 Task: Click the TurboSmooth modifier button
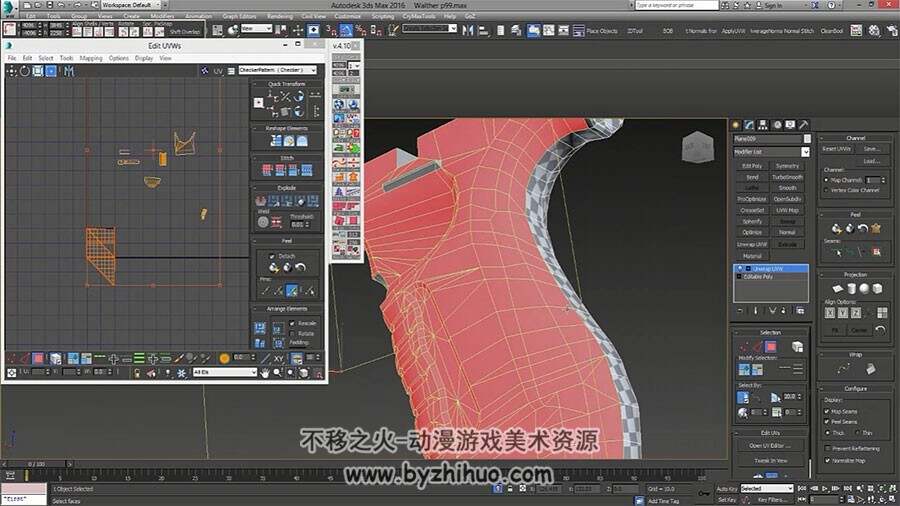click(787, 177)
